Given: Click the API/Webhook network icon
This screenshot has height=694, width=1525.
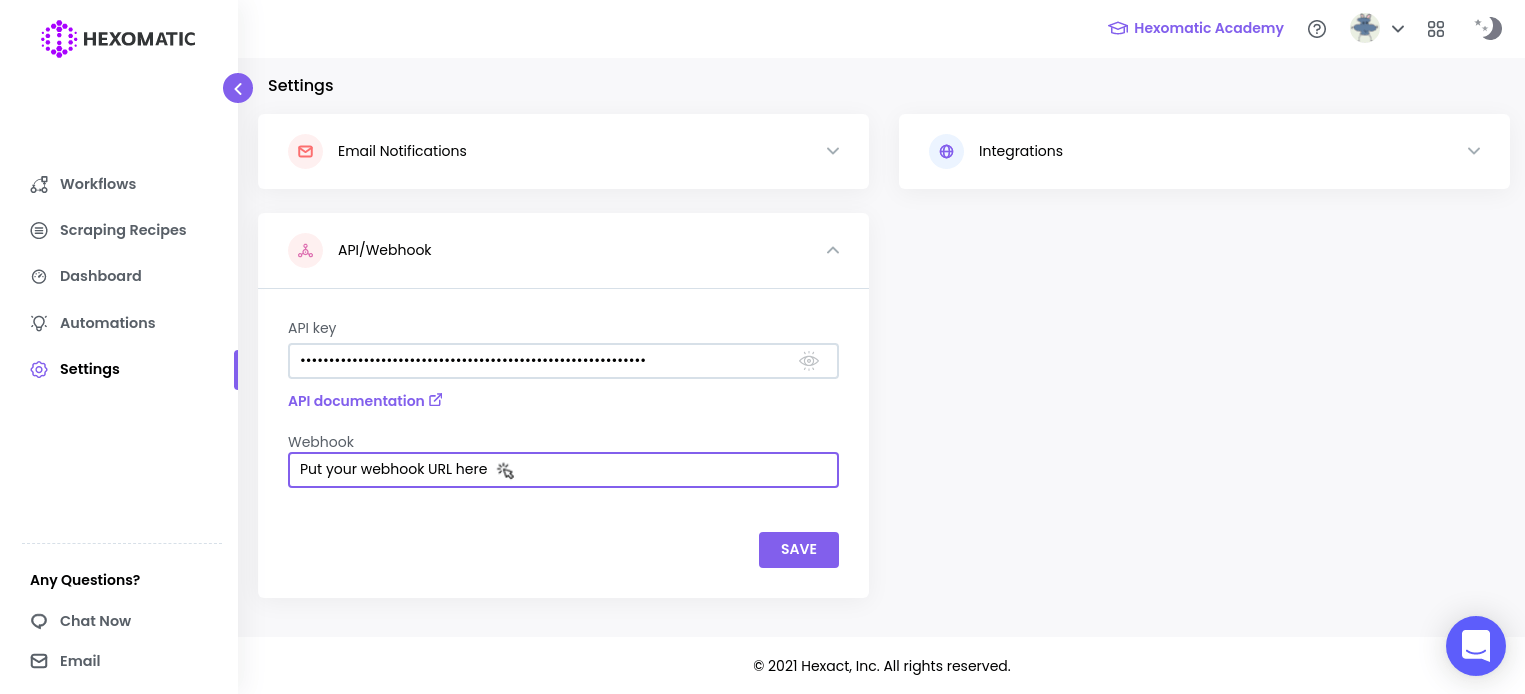Looking at the screenshot, I should tap(305, 250).
